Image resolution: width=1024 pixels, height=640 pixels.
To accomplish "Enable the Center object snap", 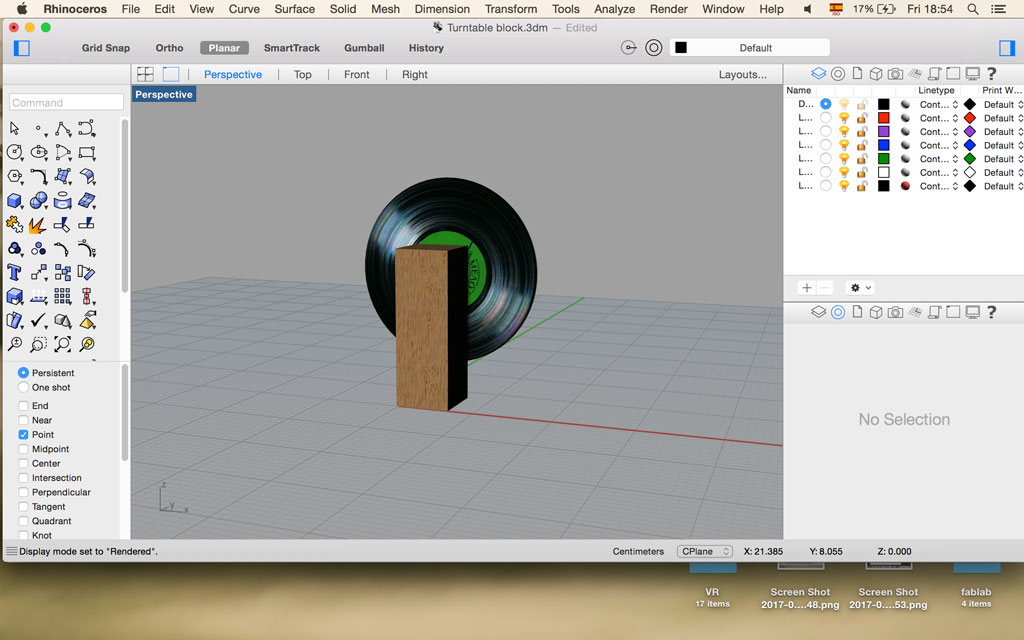I will [x=24, y=463].
